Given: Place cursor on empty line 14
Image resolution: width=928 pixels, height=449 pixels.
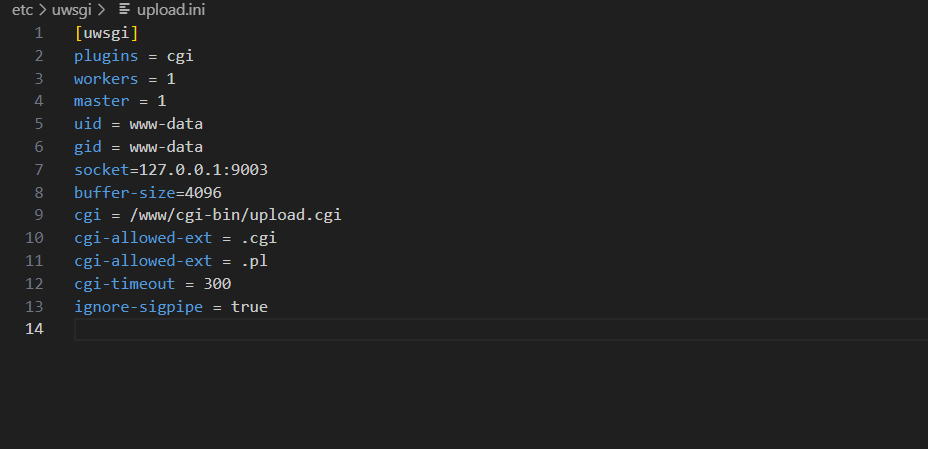Looking at the screenshot, I should (400, 330).
